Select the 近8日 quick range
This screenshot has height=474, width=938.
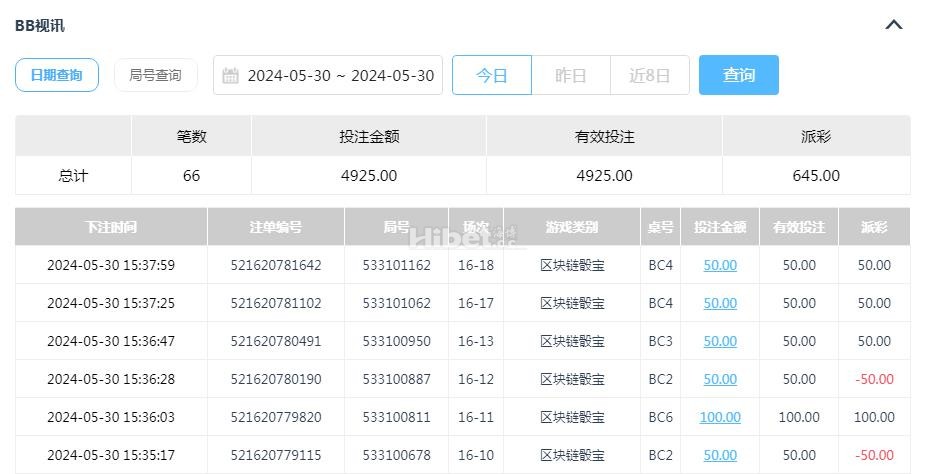[650, 75]
